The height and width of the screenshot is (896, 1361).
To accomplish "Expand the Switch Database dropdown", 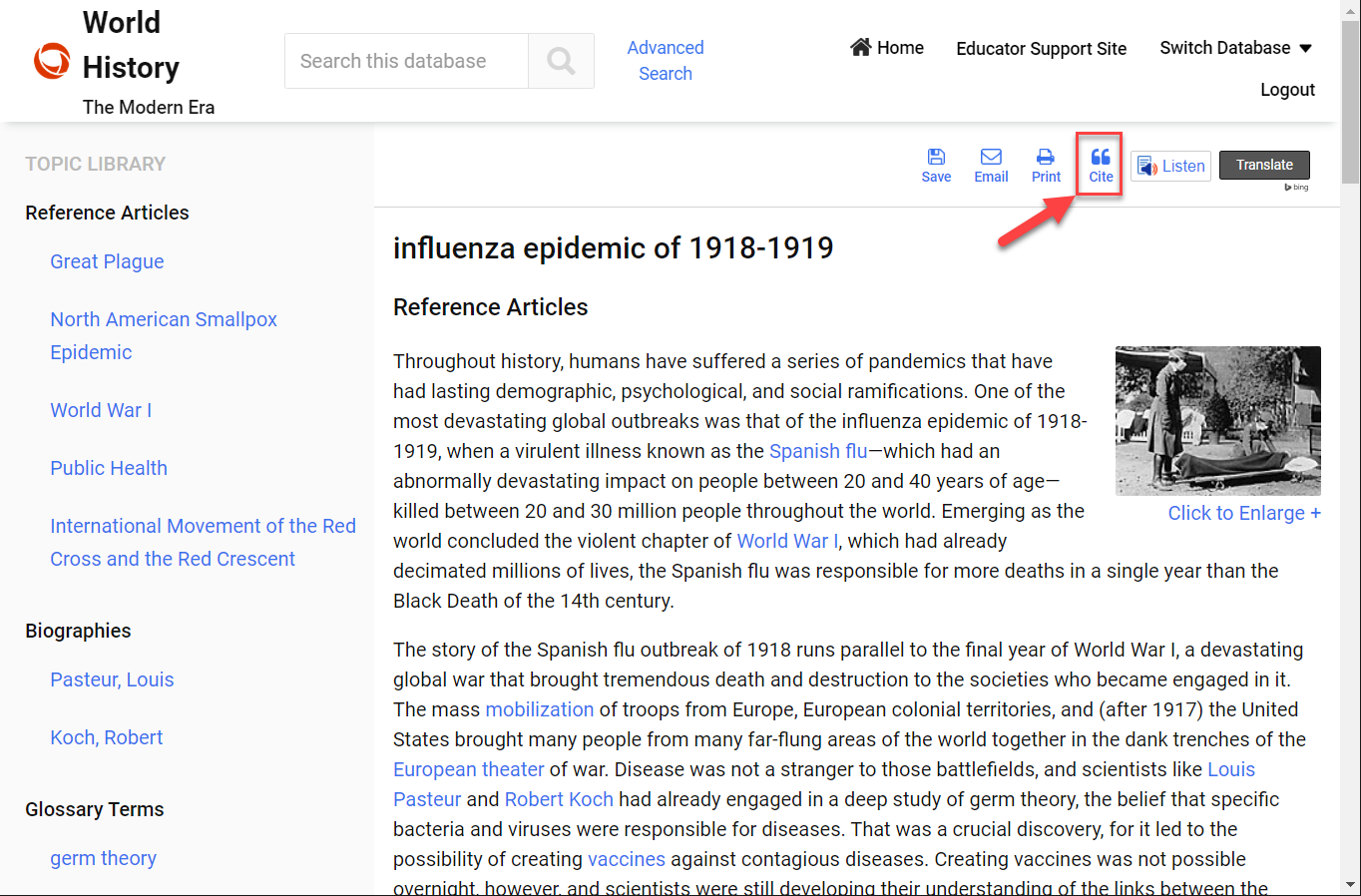I will (x=1235, y=48).
